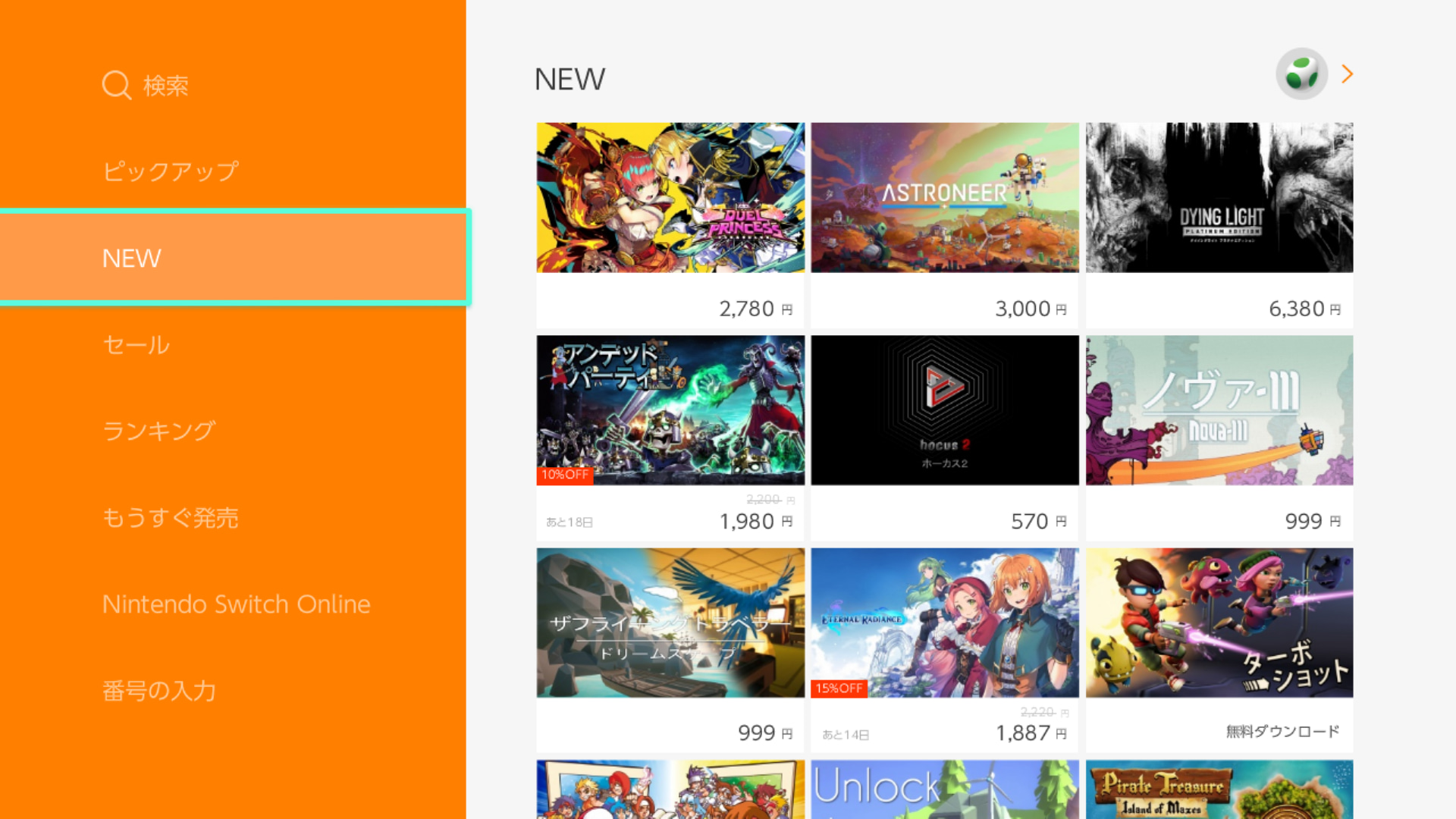Select 番号の入力 in the sidebar

[x=159, y=690]
